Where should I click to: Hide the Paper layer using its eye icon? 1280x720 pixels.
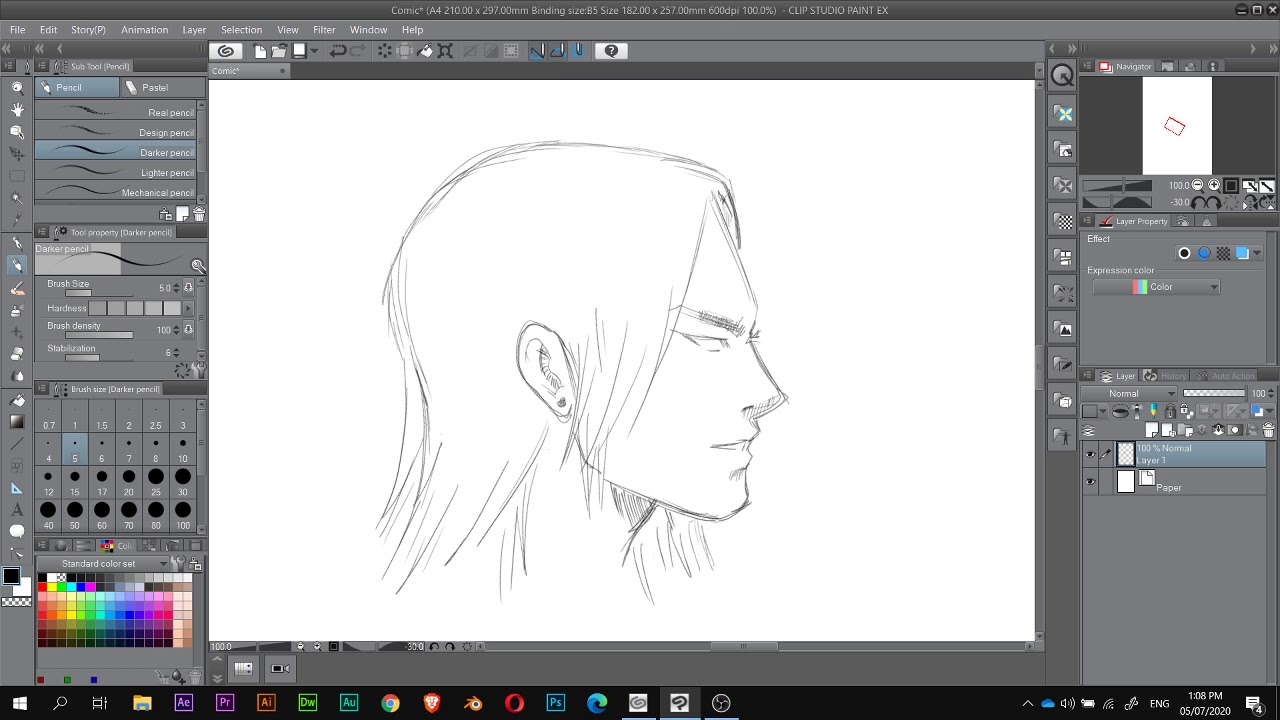pyautogui.click(x=1090, y=482)
